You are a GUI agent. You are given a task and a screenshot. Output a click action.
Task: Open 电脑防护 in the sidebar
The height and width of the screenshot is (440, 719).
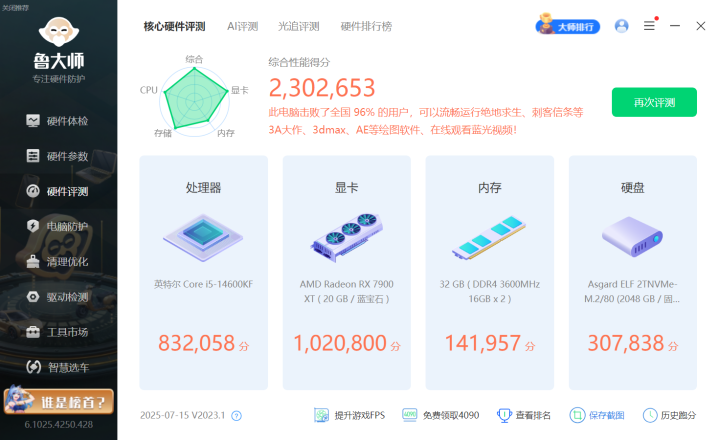click(58, 226)
